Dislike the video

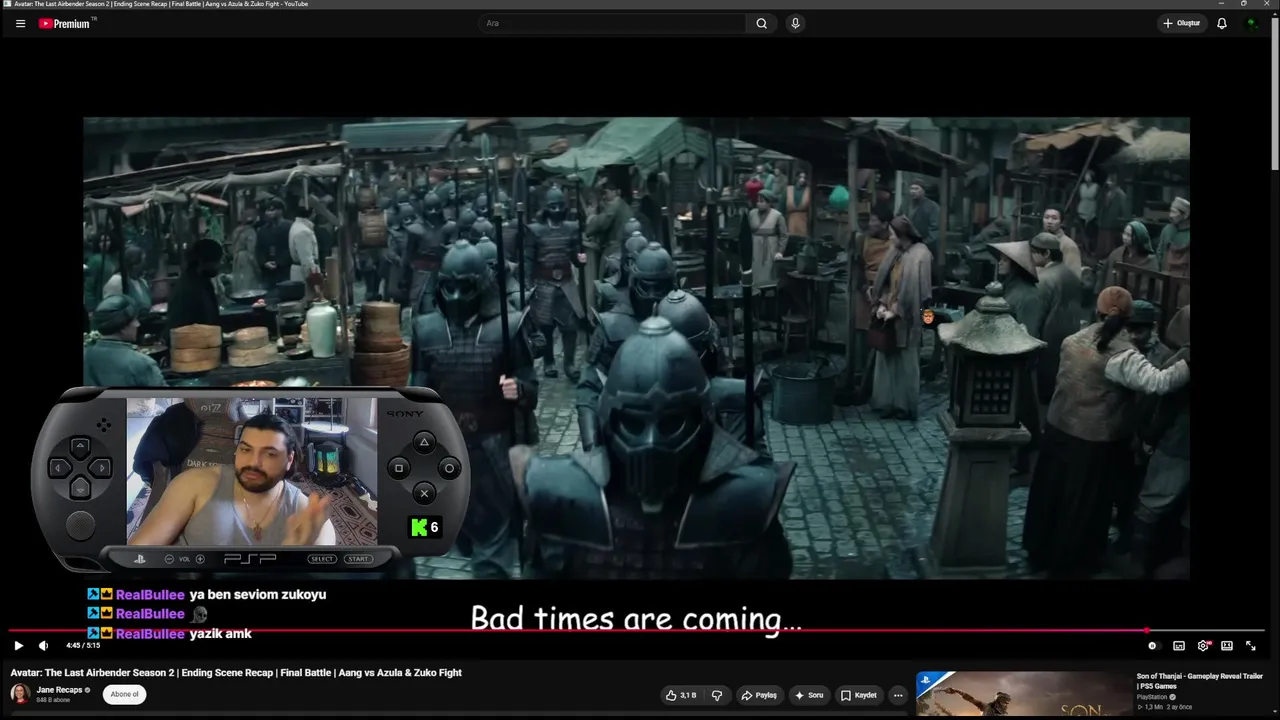coord(716,695)
